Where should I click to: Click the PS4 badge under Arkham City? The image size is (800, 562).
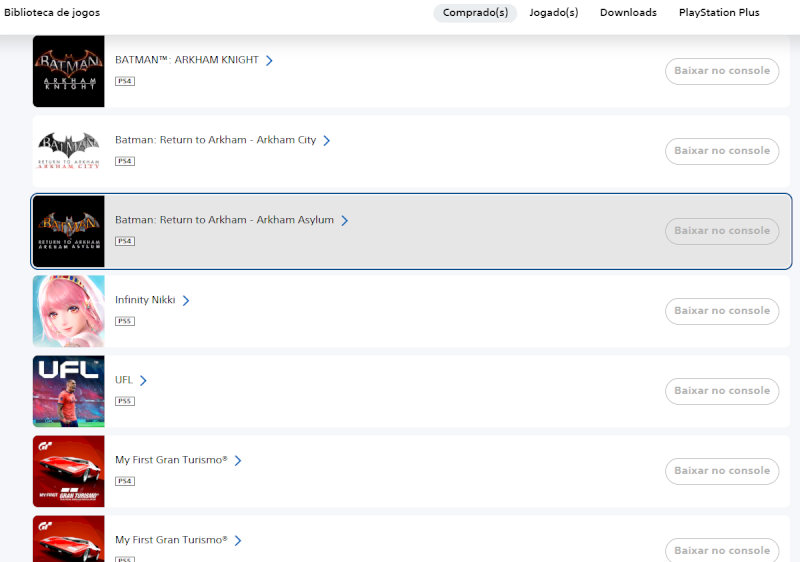point(125,161)
